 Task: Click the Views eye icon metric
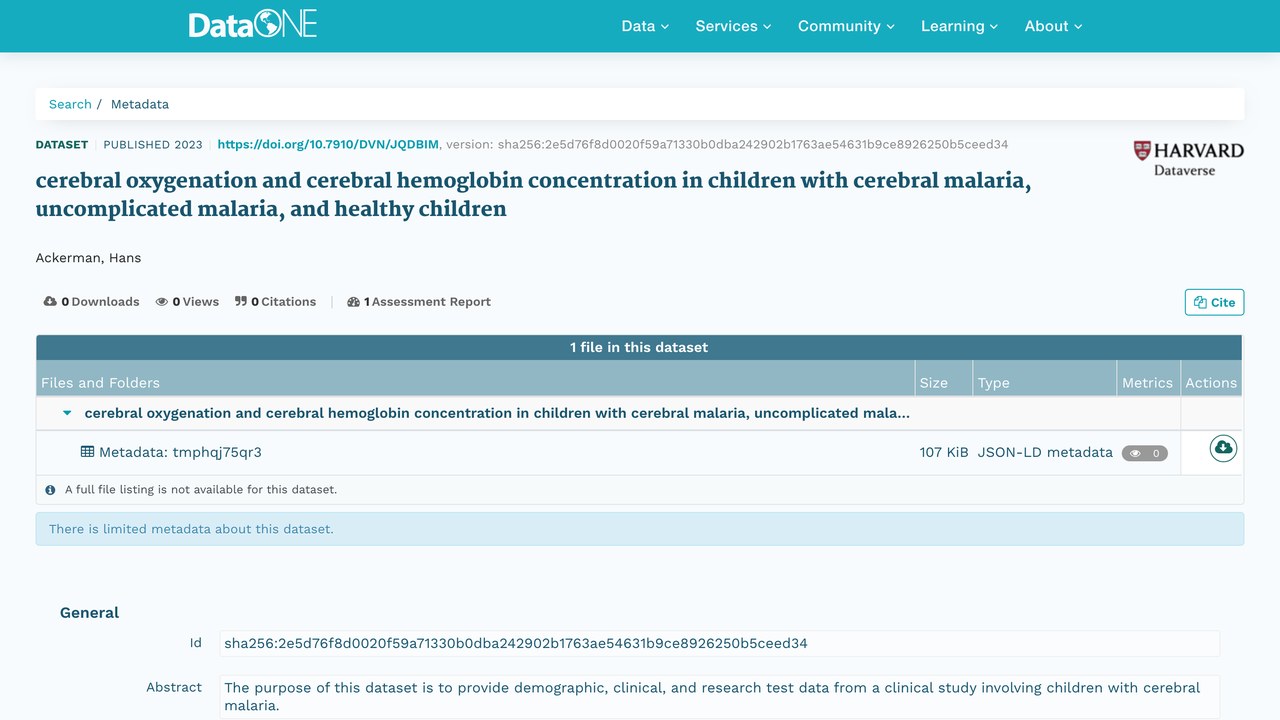pyautogui.click(x=161, y=302)
